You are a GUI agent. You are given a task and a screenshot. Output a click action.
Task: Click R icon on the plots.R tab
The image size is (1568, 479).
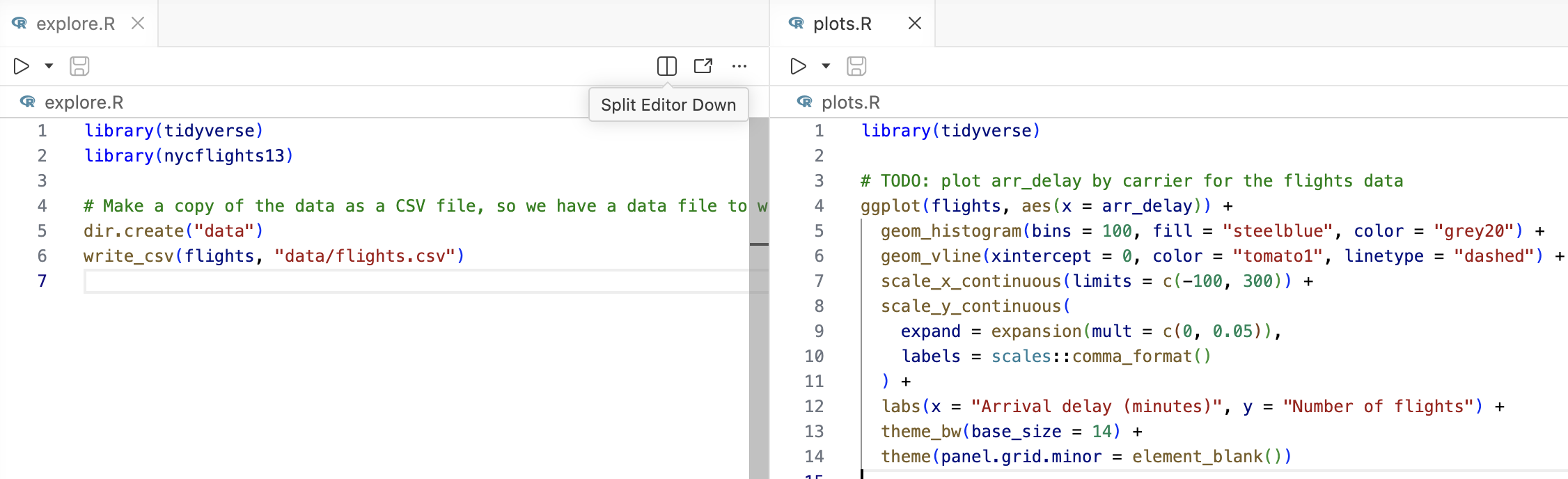tap(797, 23)
